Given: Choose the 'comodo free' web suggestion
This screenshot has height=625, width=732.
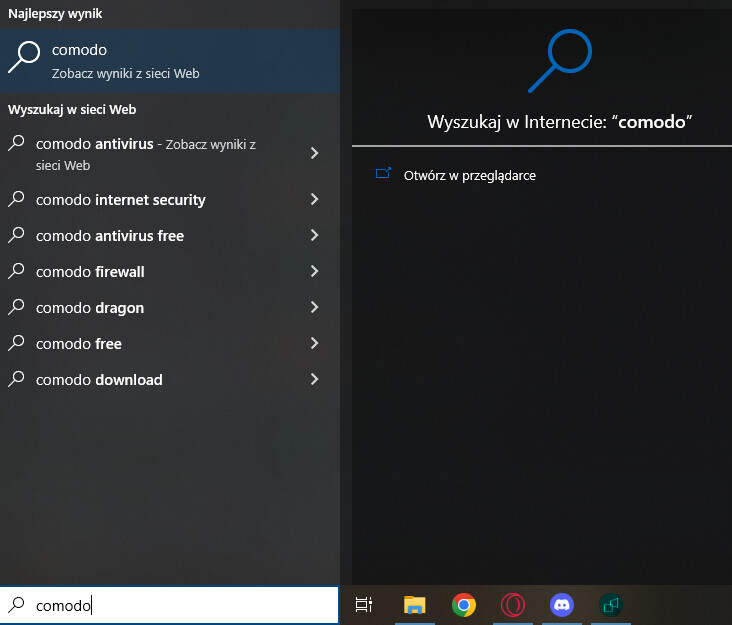Looking at the screenshot, I should click(79, 344).
